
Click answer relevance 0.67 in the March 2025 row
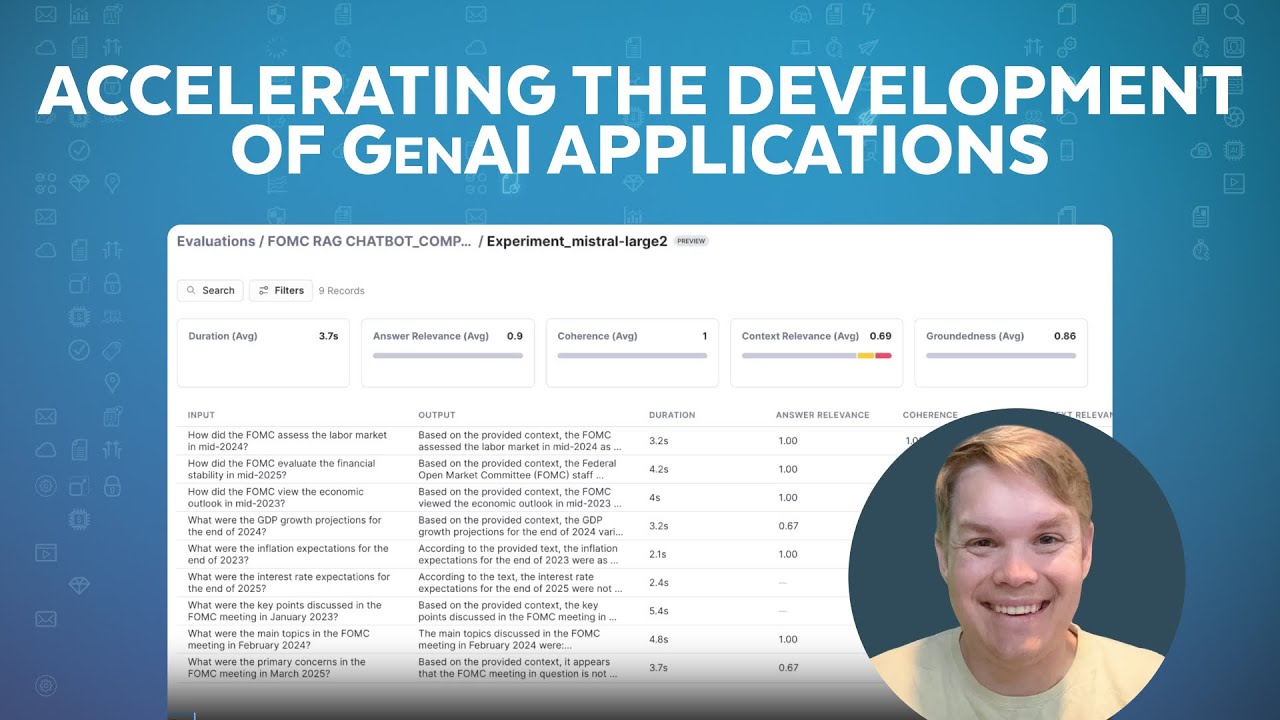[x=788, y=667]
